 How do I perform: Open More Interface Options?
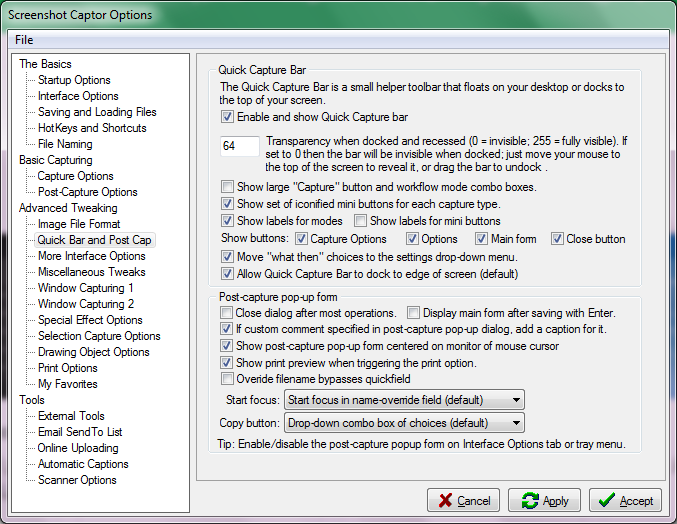coord(92,256)
